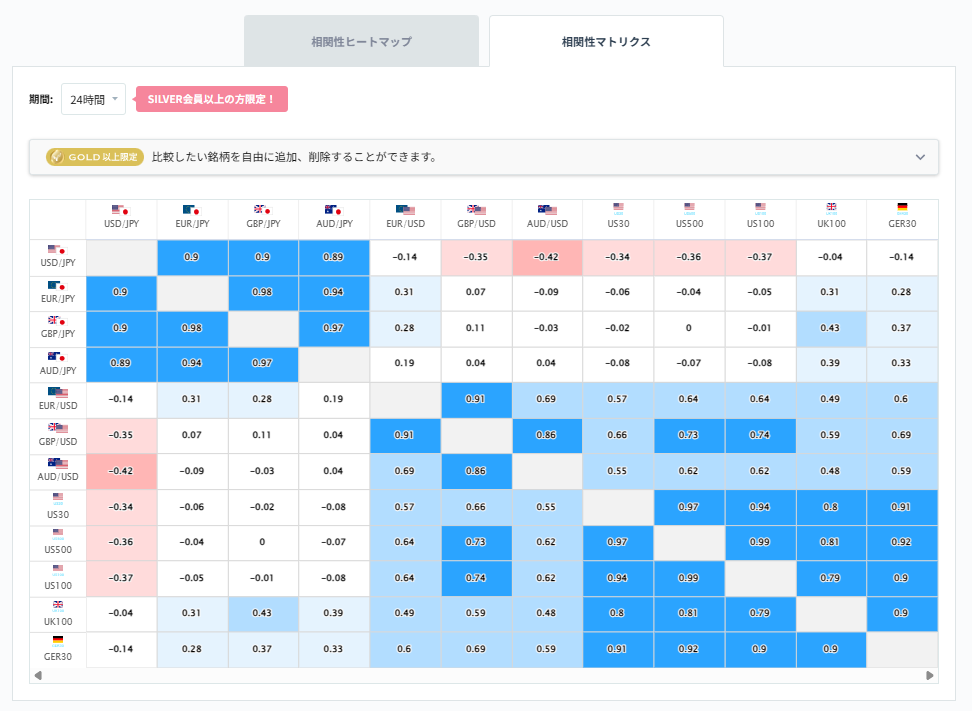Click the AUD/JPY column header flag icon
The height and width of the screenshot is (711, 972).
pos(335,205)
